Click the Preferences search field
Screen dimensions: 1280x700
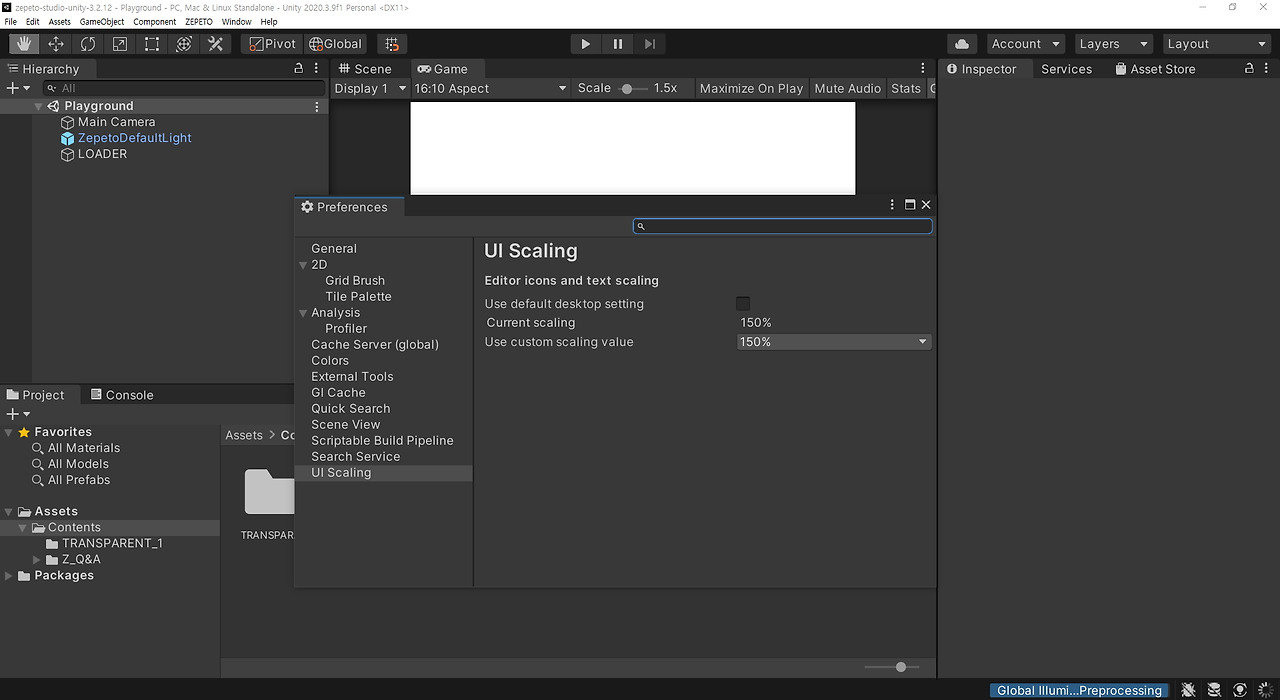point(782,226)
